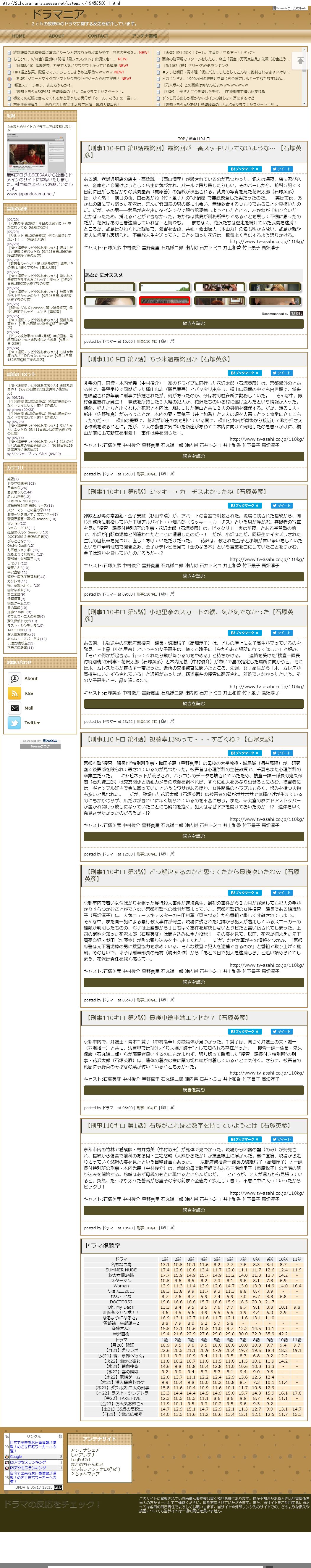Click the powered by Seesaa logo
This screenshot has height=1568, width=311.
40,742
